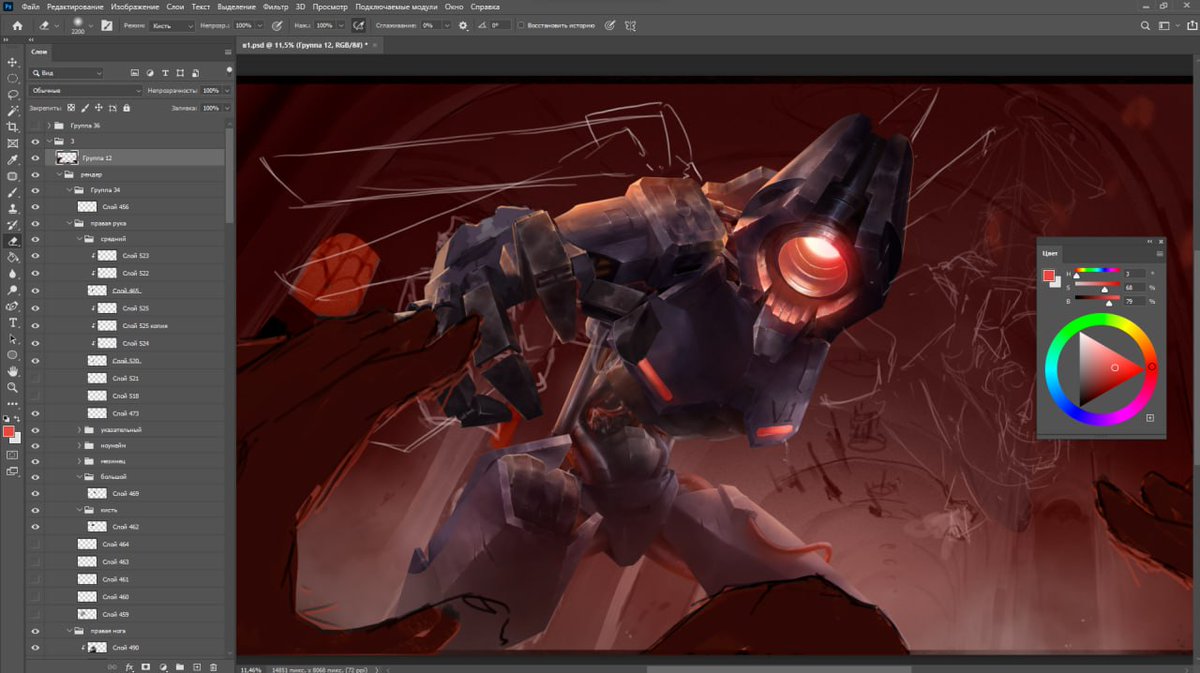Enable Восстановить историю checkbox
Image resolution: width=1200 pixels, height=673 pixels.
coord(521,25)
